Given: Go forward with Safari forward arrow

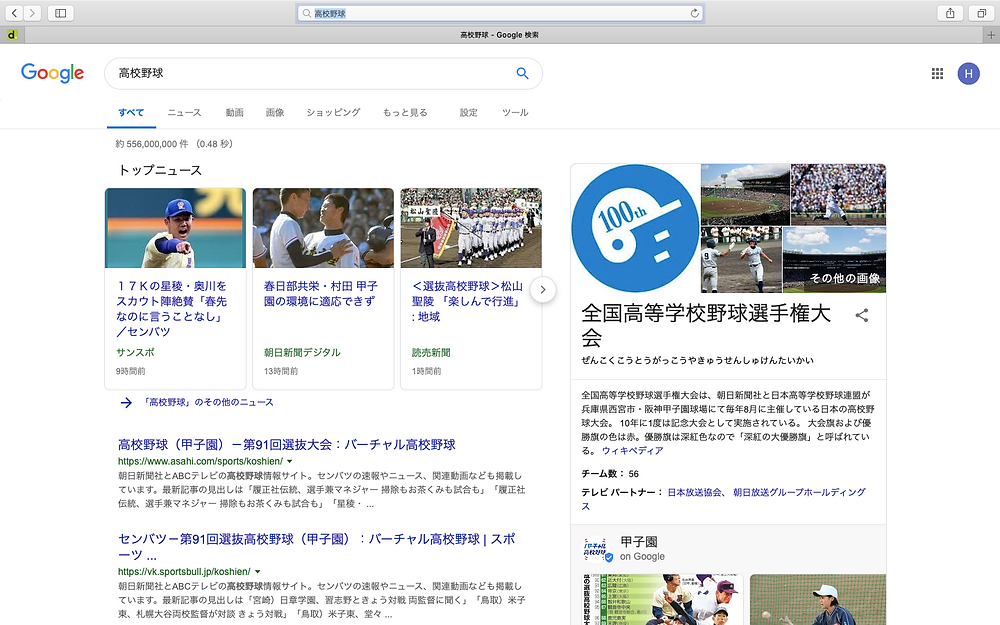Looking at the screenshot, I should [x=32, y=13].
